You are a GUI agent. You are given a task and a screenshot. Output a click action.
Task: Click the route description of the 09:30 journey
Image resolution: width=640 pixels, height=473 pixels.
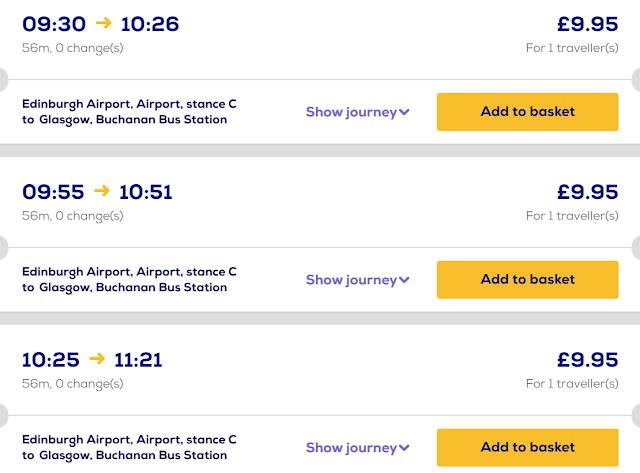point(129,112)
